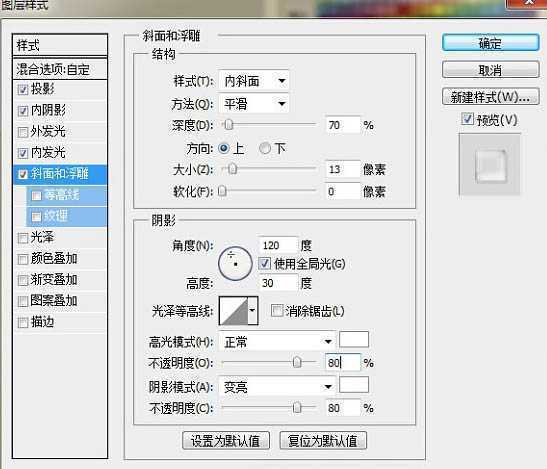Select direction 上 radio button

pos(224,148)
